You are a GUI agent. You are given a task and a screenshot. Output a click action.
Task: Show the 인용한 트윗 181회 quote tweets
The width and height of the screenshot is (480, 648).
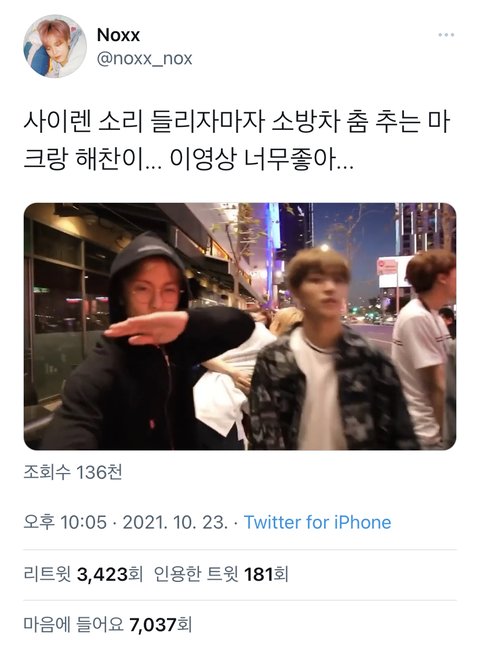pos(221,574)
